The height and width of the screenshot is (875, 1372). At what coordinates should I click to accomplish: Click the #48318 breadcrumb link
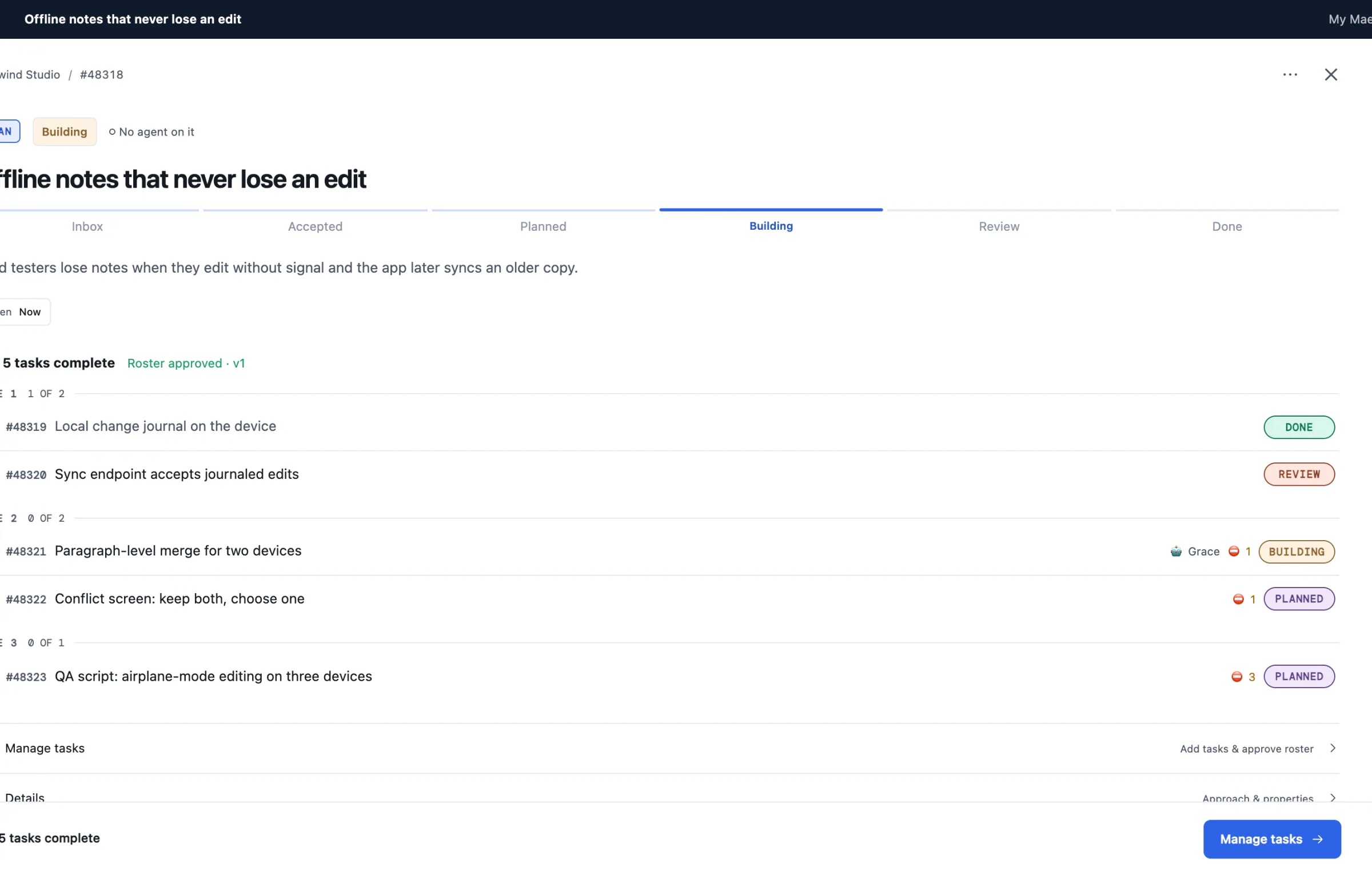[x=102, y=75]
